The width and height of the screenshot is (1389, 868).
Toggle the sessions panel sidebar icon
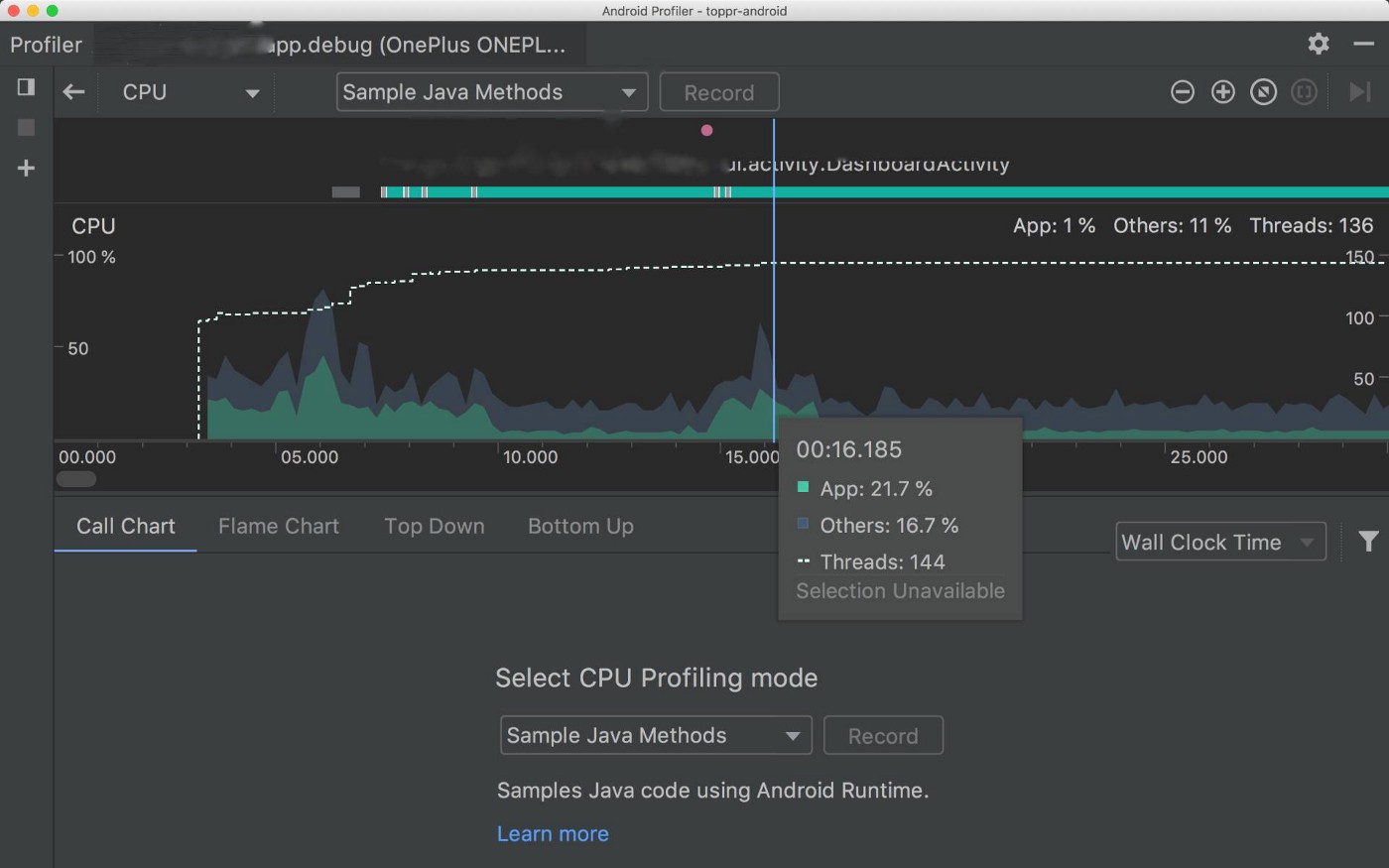tap(26, 87)
